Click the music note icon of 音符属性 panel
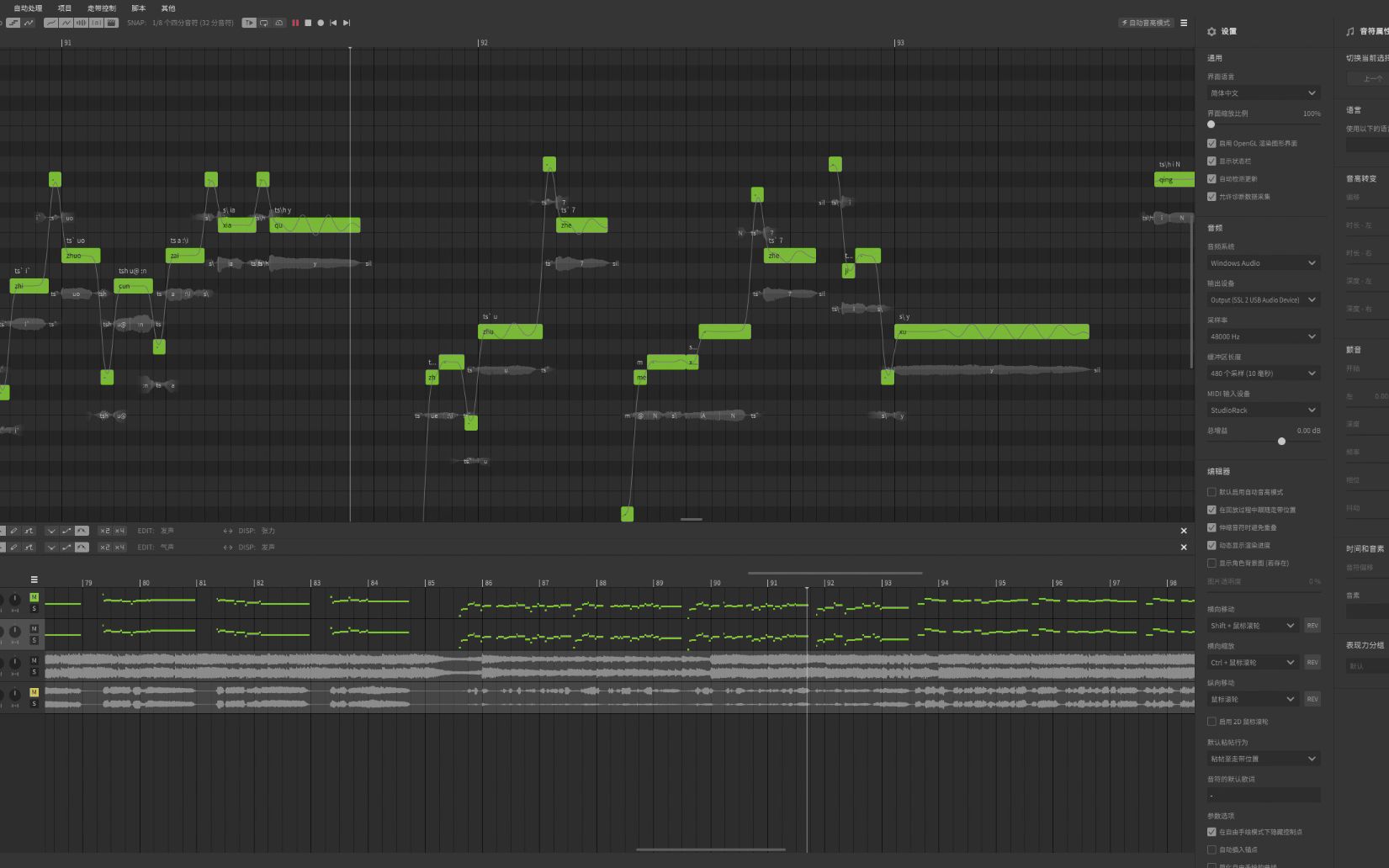1389x868 pixels. [x=1350, y=31]
